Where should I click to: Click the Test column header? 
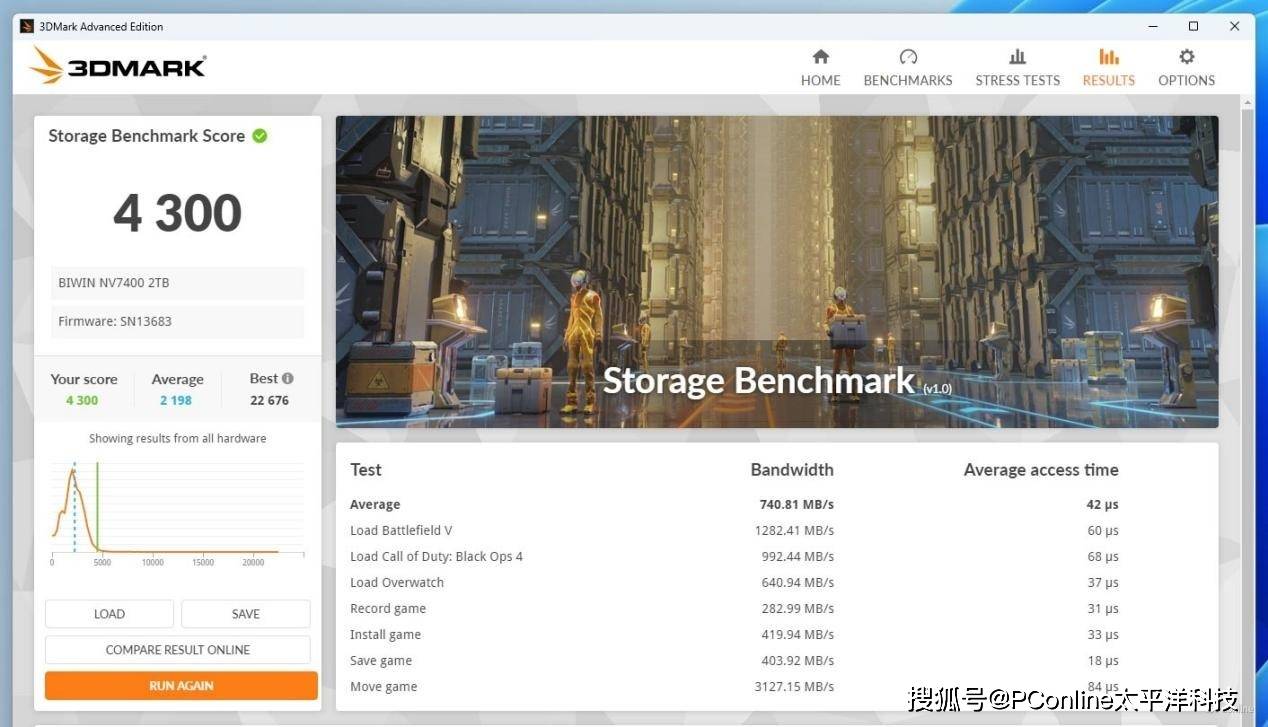pyautogui.click(x=366, y=470)
